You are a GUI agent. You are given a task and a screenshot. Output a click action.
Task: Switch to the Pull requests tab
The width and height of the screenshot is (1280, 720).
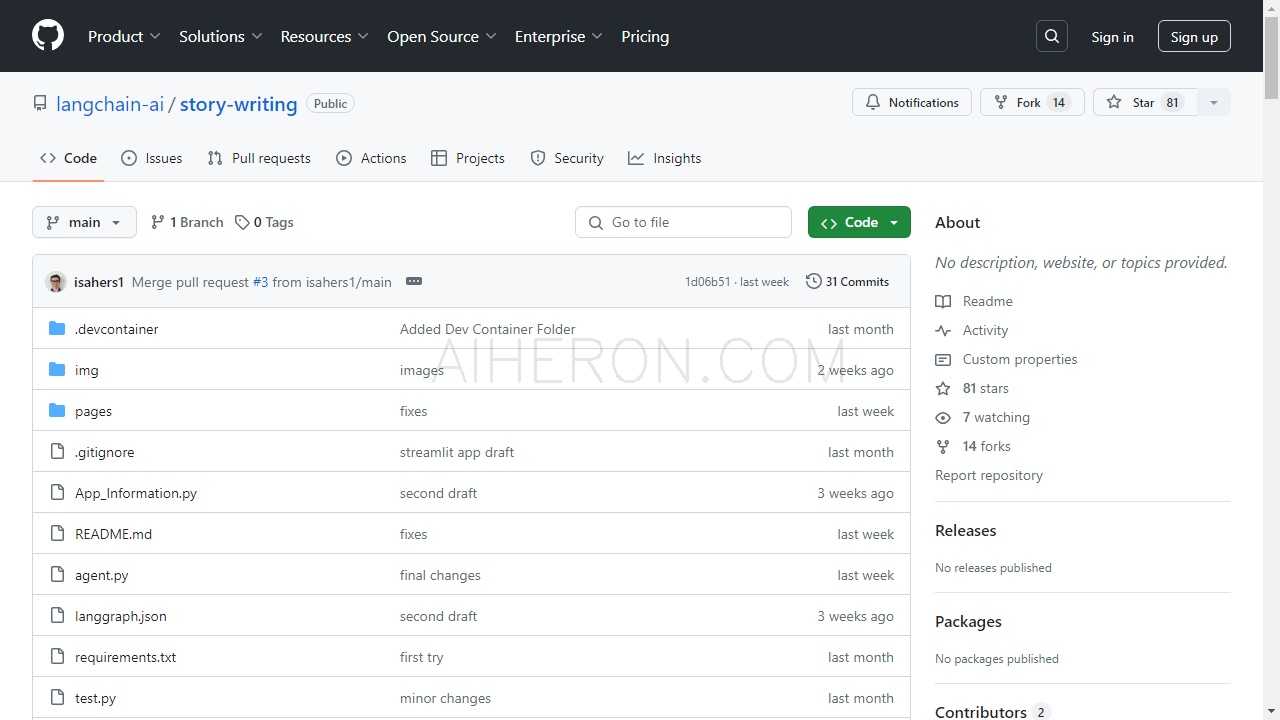point(259,158)
